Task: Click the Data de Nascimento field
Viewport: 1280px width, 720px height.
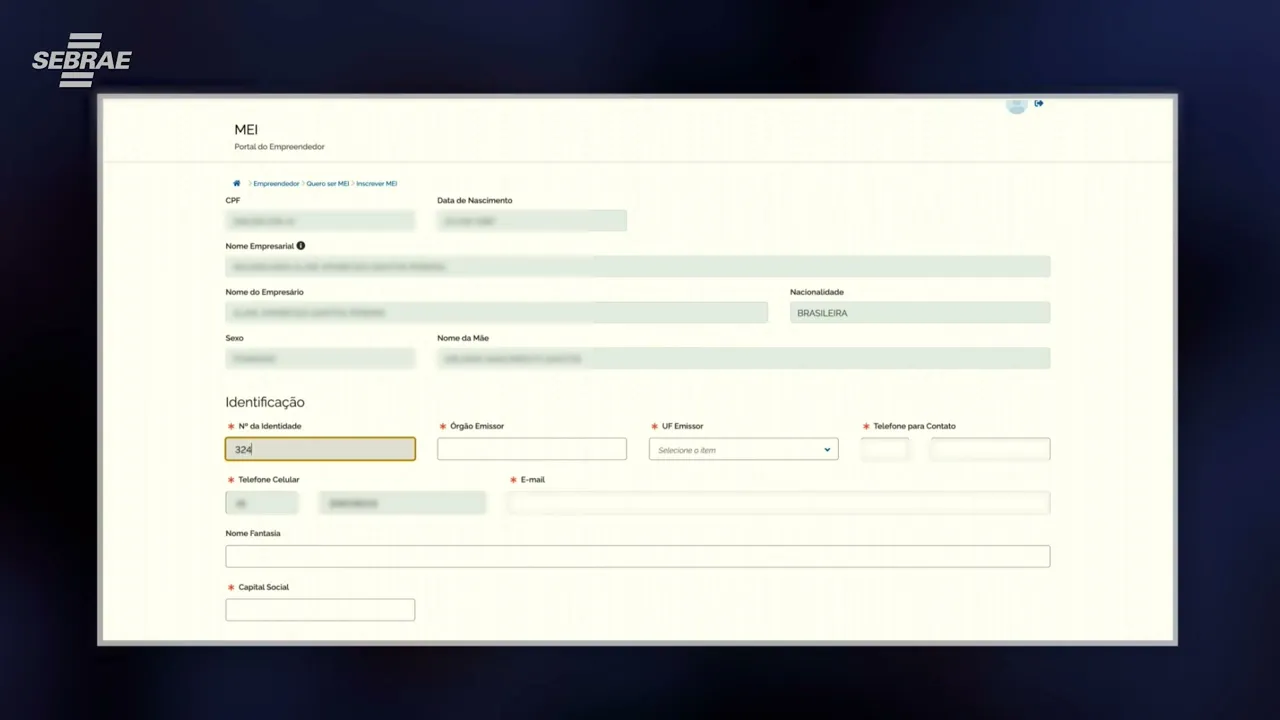Action: tap(532, 221)
